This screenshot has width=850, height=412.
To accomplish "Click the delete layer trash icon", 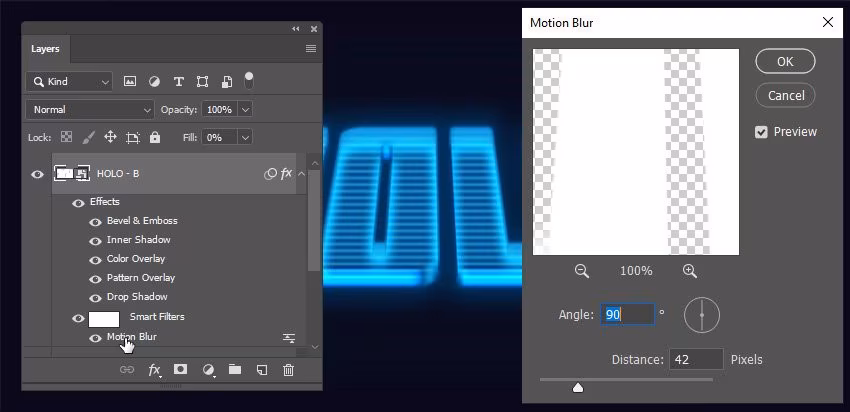I will [x=288, y=370].
